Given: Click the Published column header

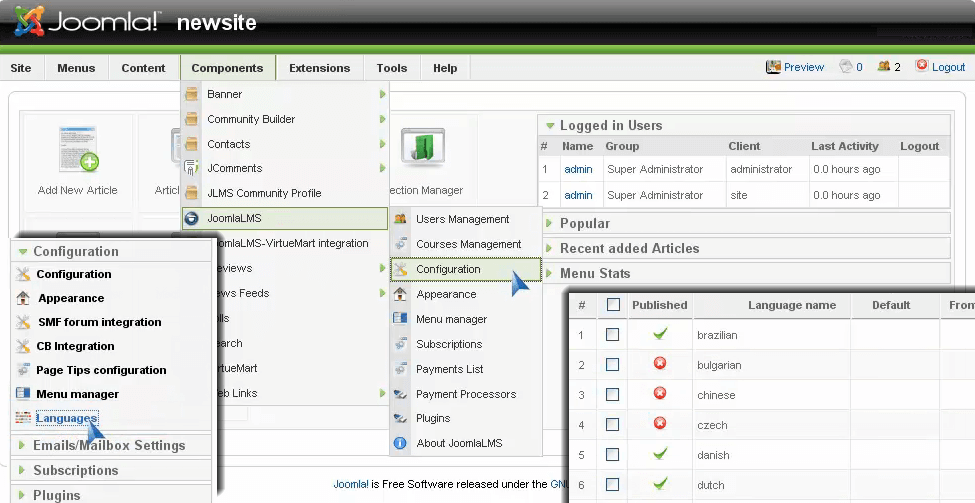Looking at the screenshot, I should [660, 305].
